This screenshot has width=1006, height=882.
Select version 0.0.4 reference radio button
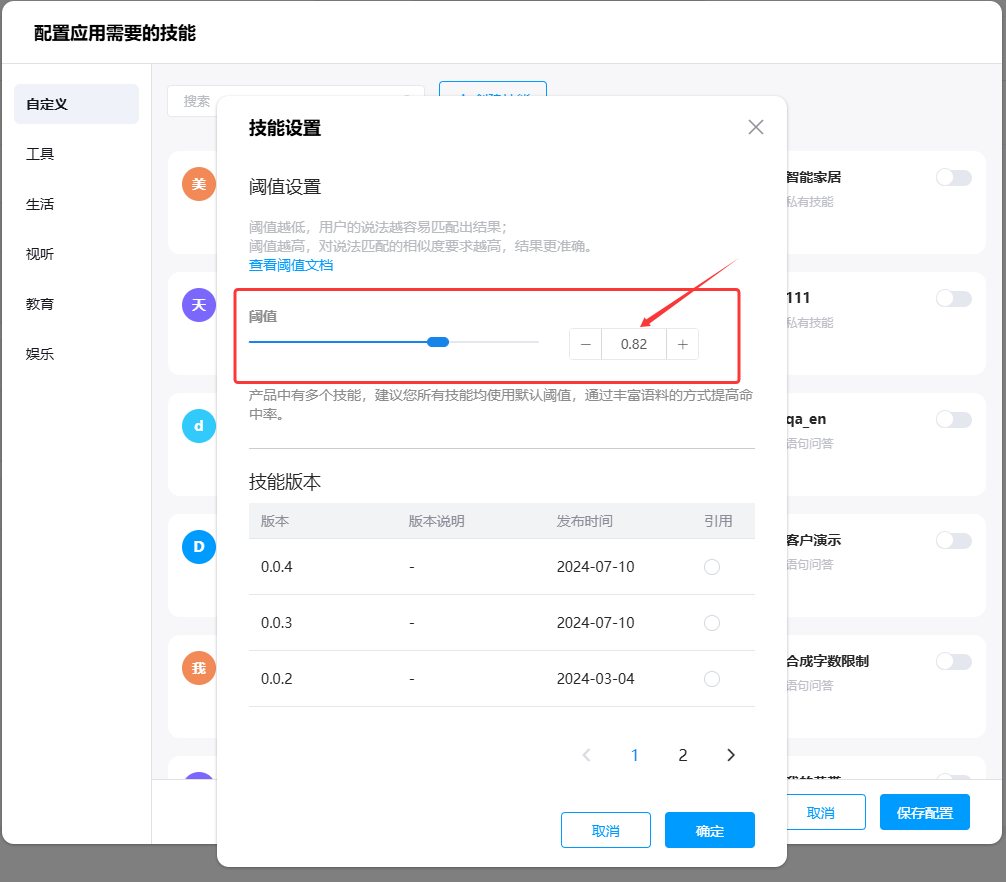[x=712, y=567]
